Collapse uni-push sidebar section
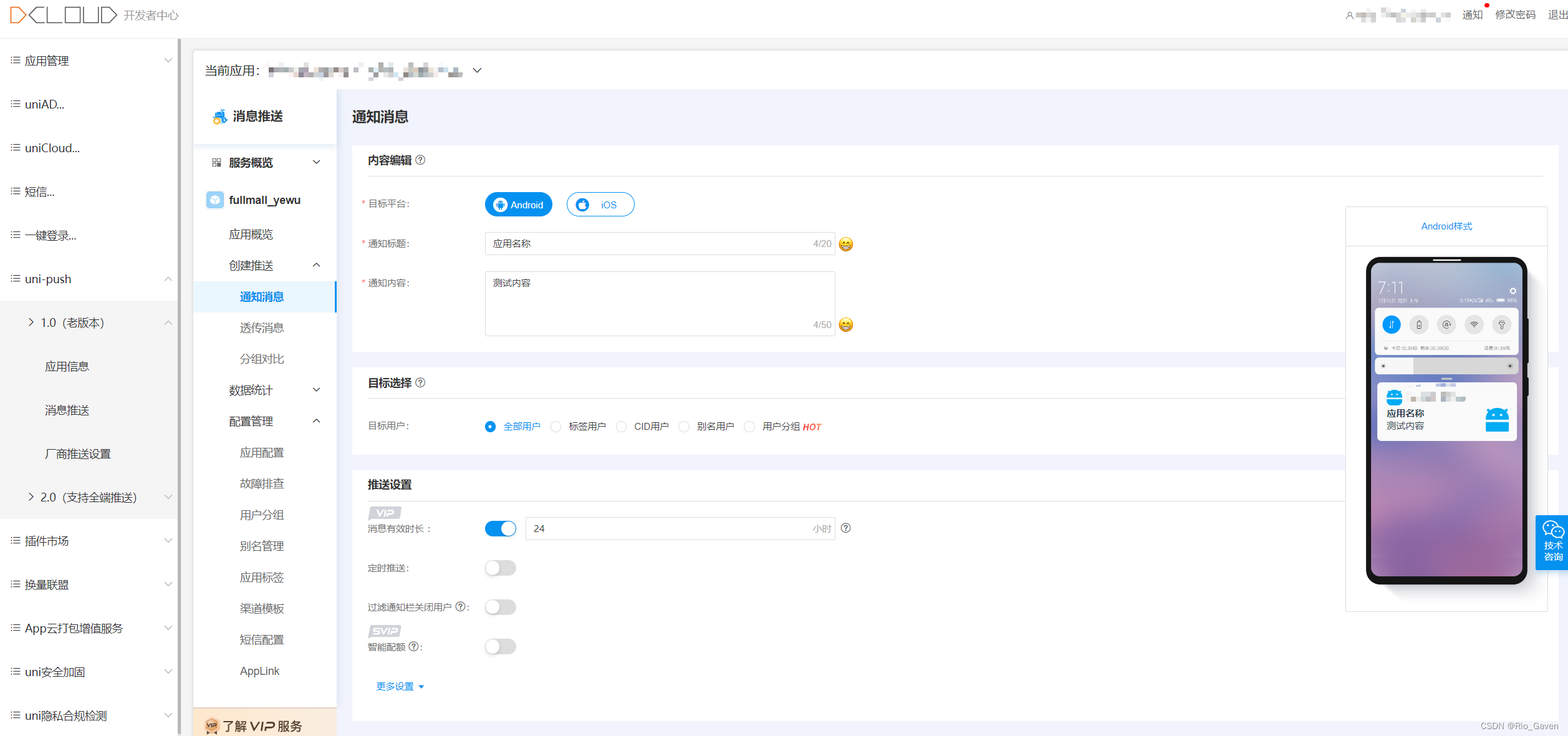 168,279
